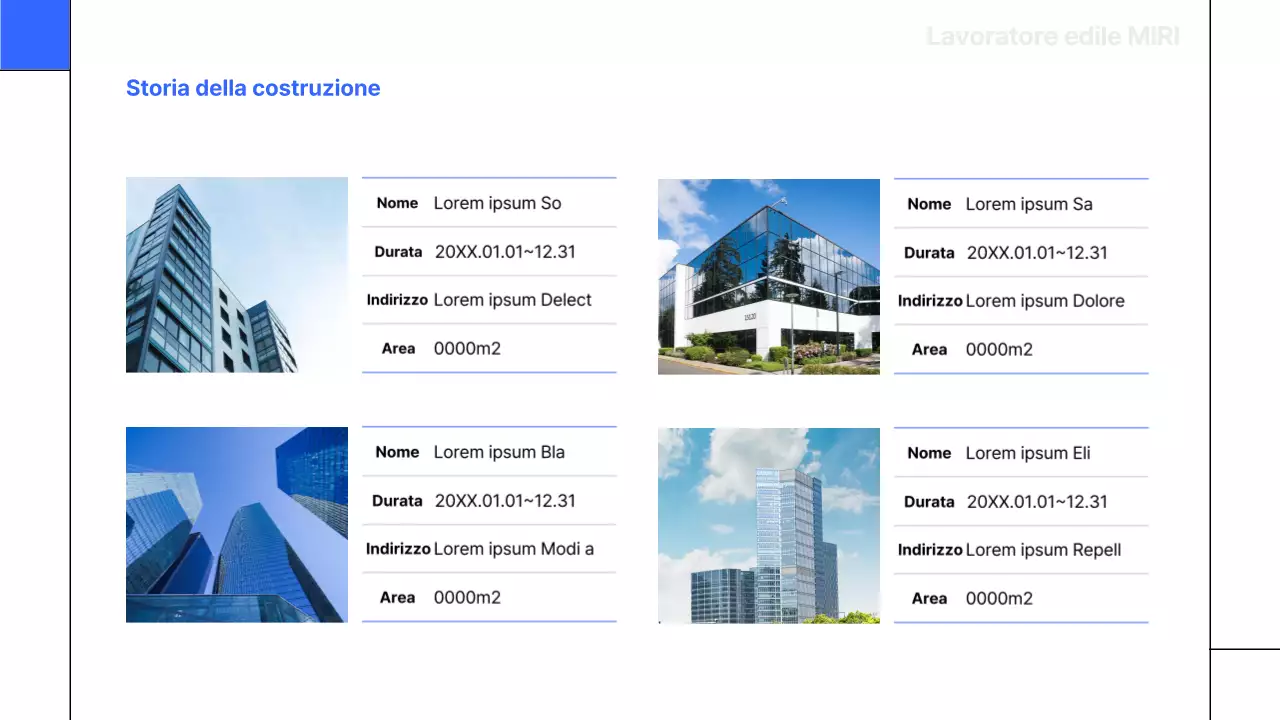
Task: Select the 'Lorem ipsum Sa' name text
Action: point(1029,204)
